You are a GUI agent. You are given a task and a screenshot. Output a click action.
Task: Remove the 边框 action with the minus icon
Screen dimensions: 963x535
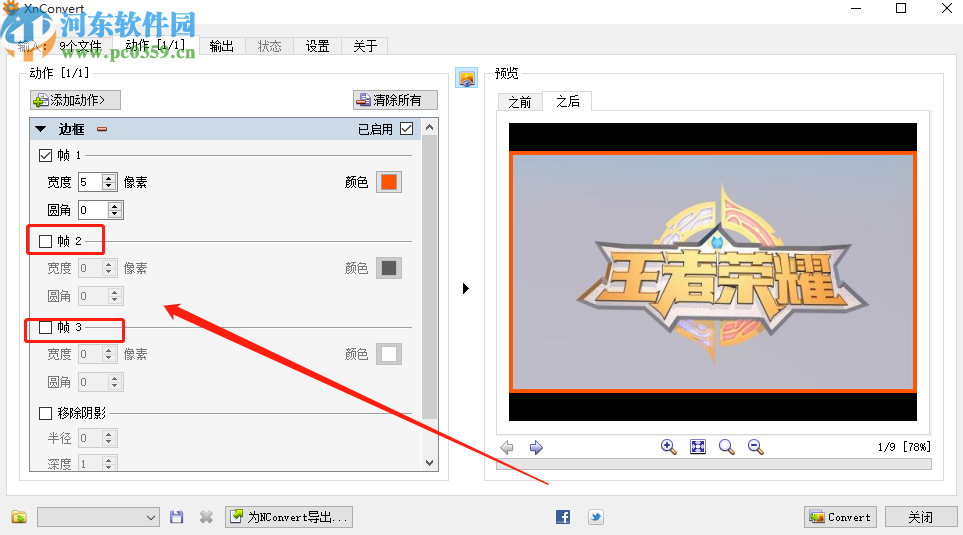click(102, 129)
